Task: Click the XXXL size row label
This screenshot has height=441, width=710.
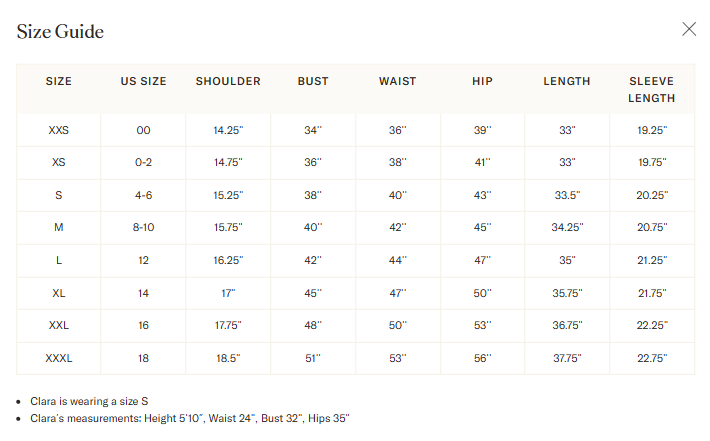Action: point(58,358)
